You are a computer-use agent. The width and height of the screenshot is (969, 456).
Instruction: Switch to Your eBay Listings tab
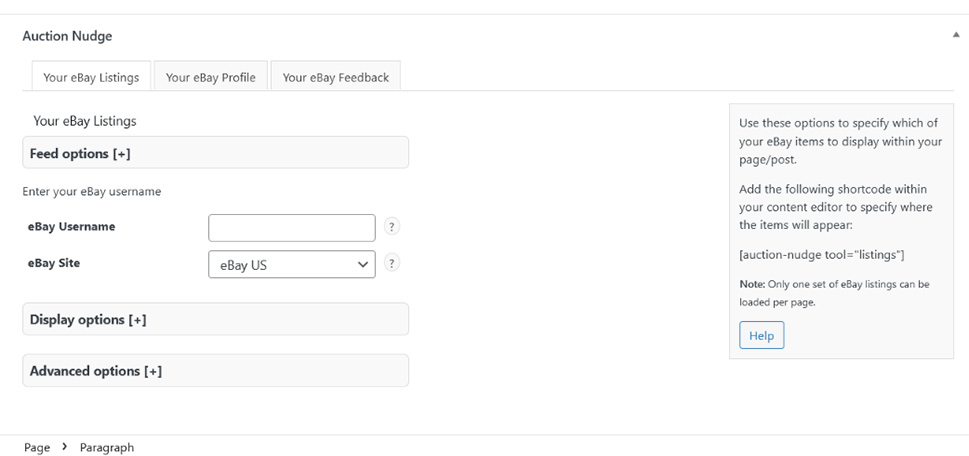[x=91, y=77]
